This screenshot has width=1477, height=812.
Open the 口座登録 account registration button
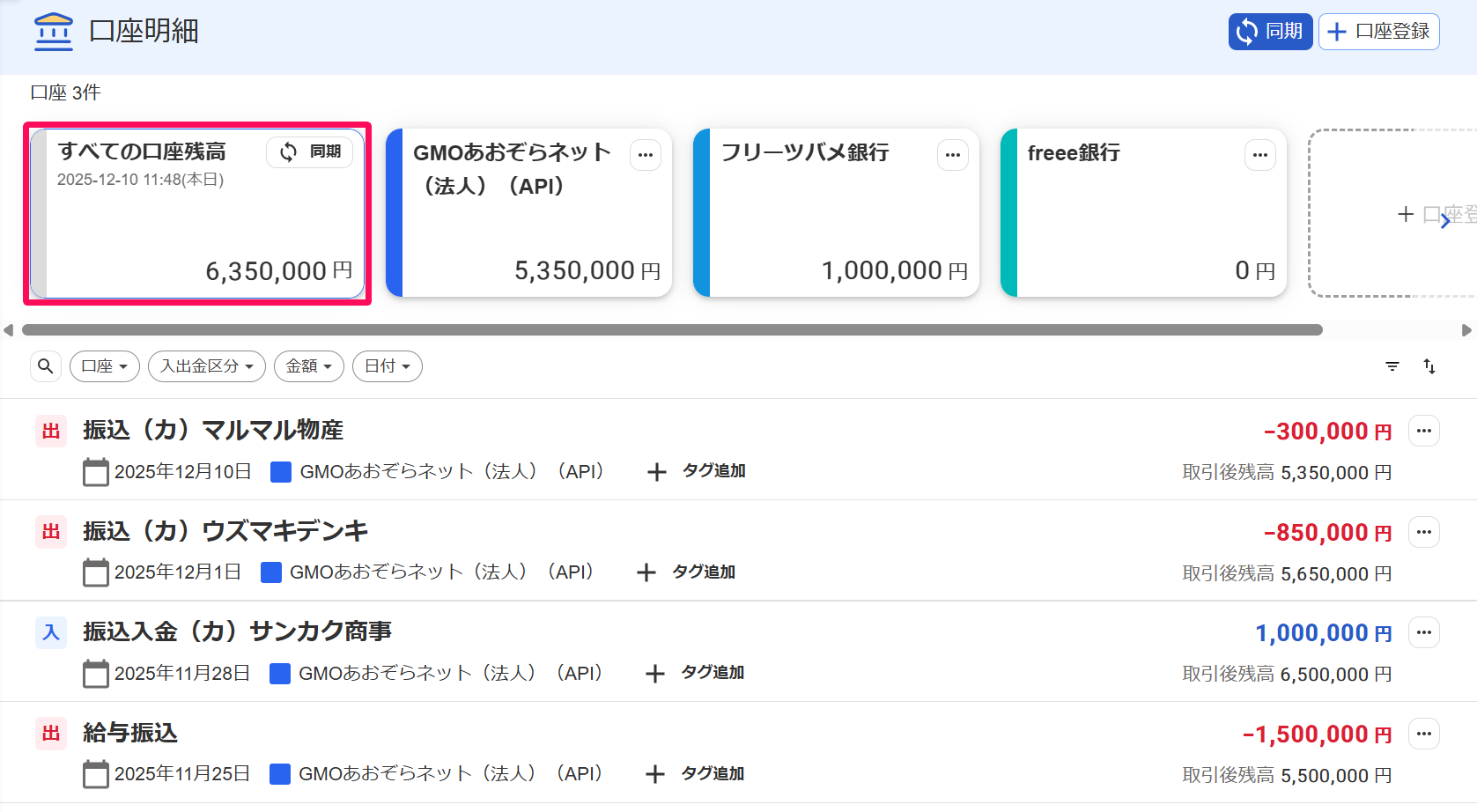tap(1378, 32)
